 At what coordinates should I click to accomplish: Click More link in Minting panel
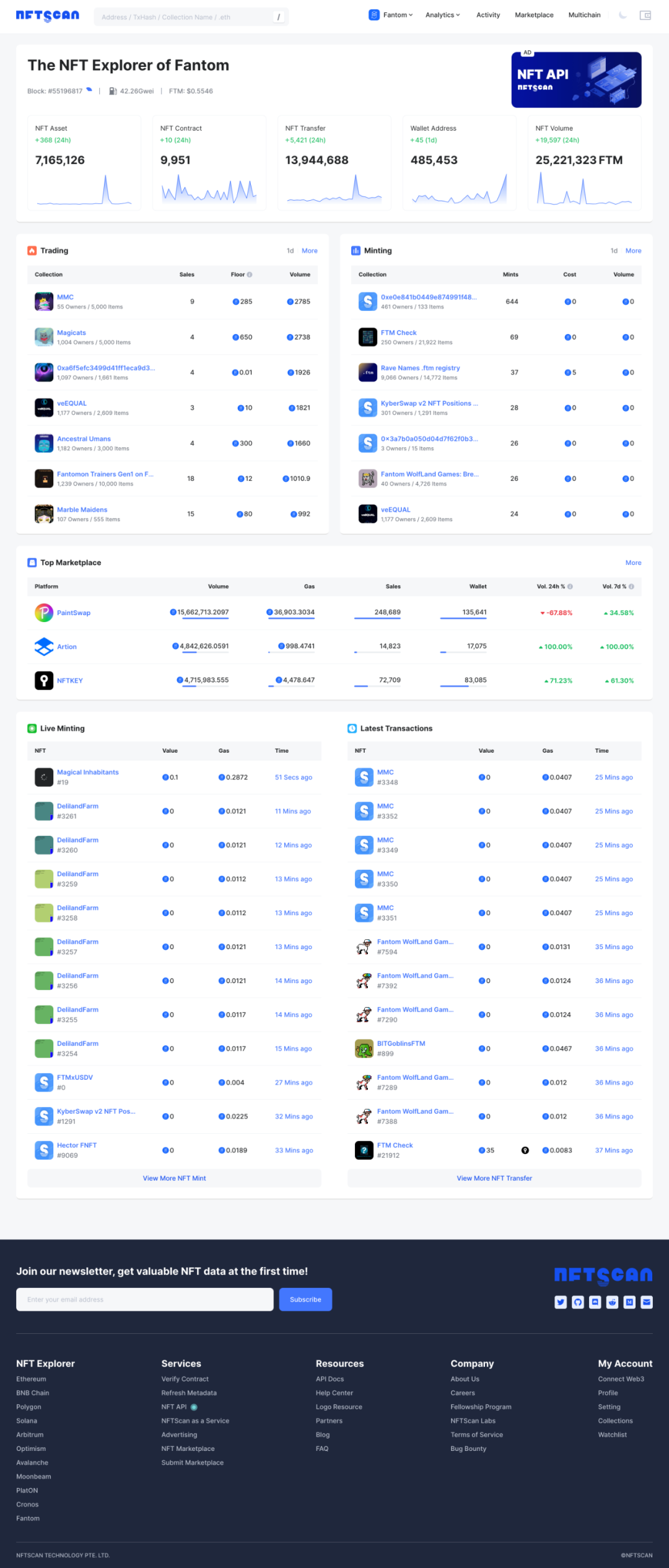point(633,251)
